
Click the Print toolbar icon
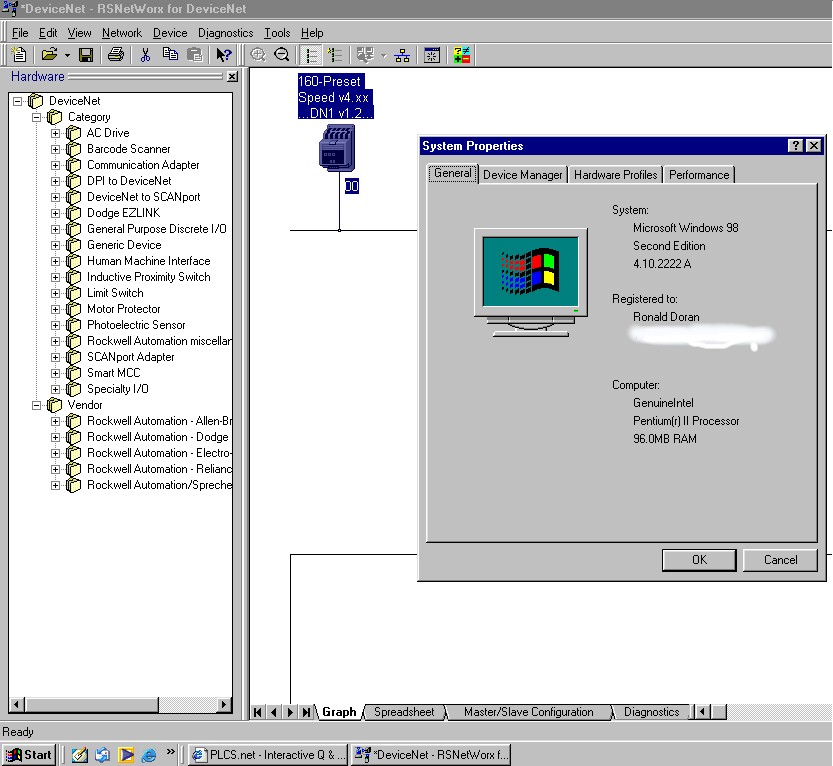pyautogui.click(x=116, y=55)
